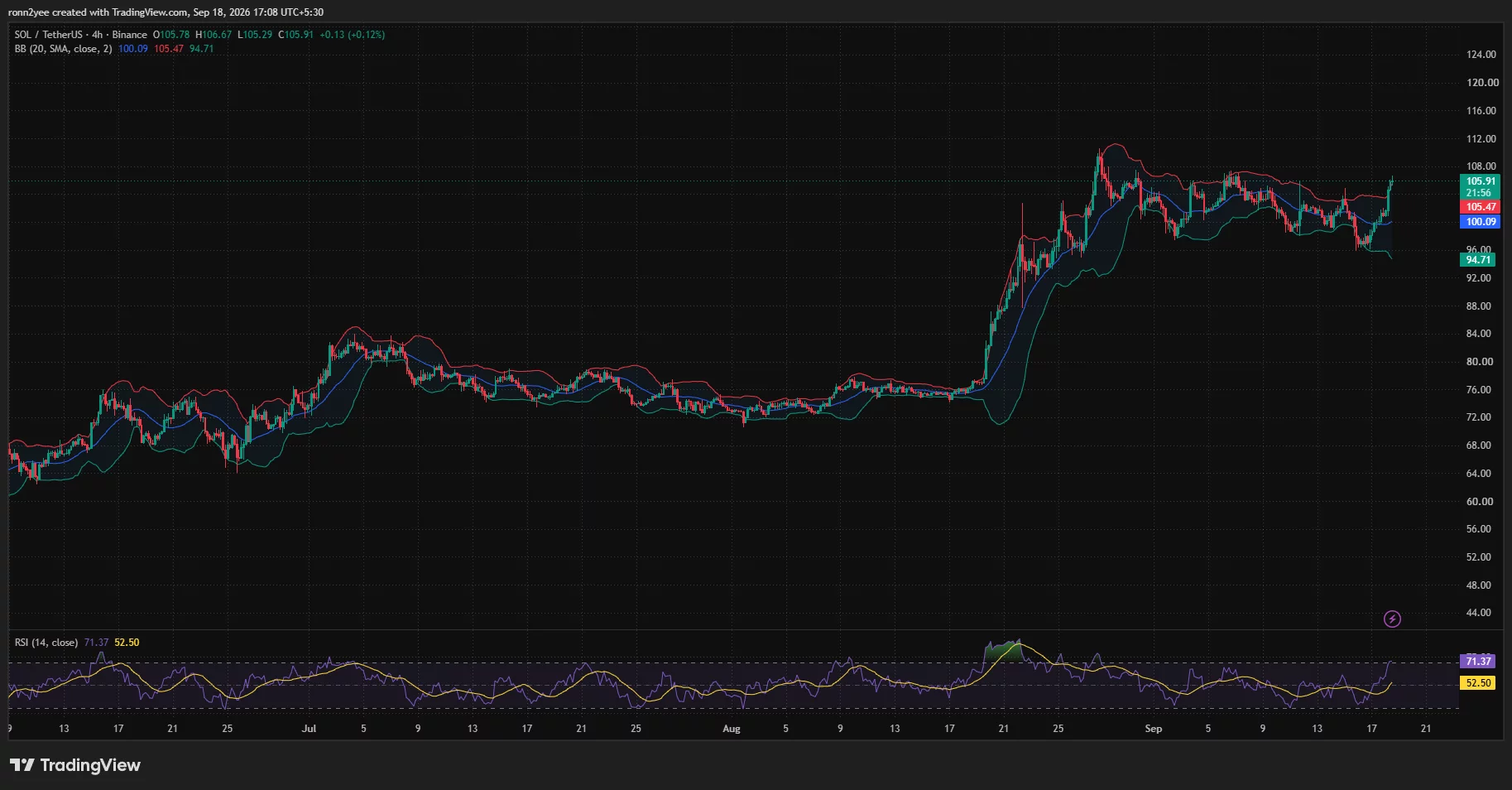Click the high value H106.67

214,35
